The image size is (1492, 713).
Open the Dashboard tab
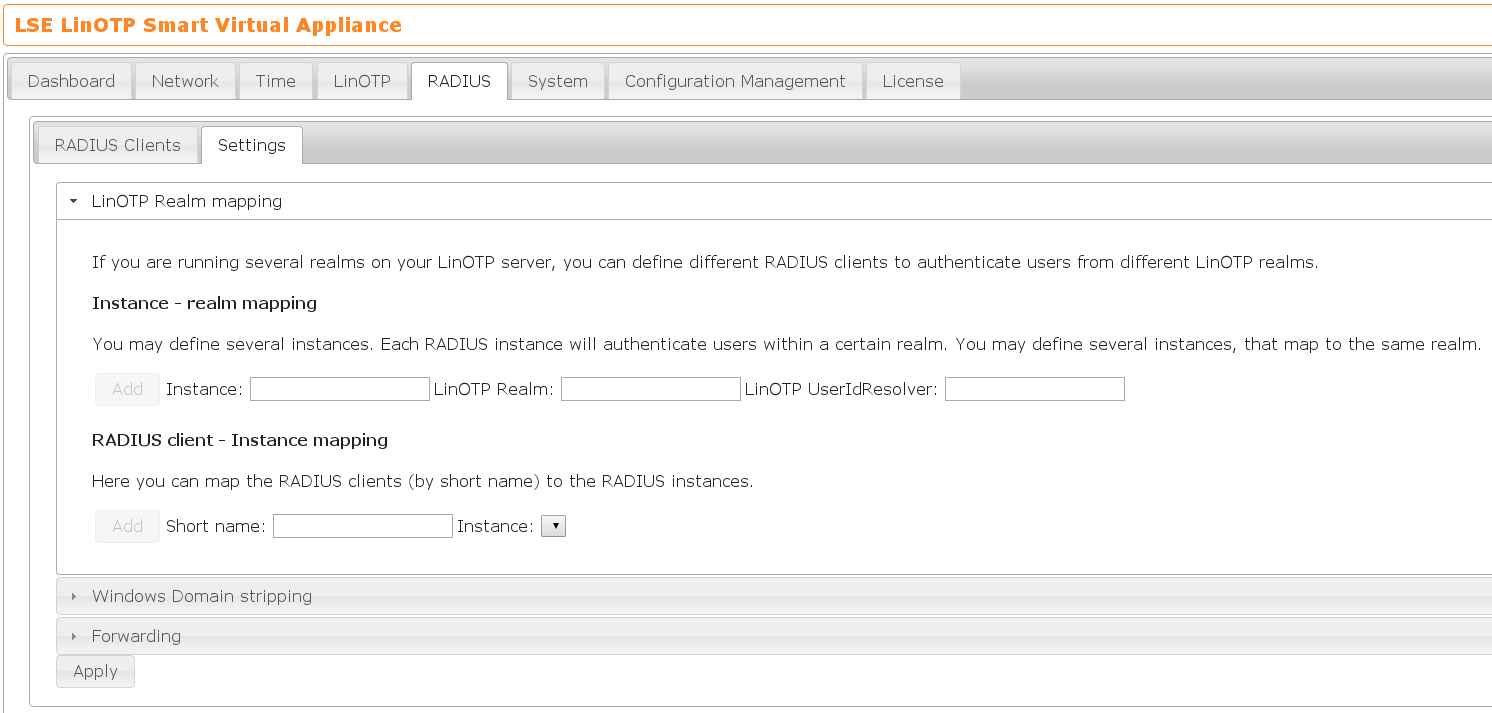[71, 81]
